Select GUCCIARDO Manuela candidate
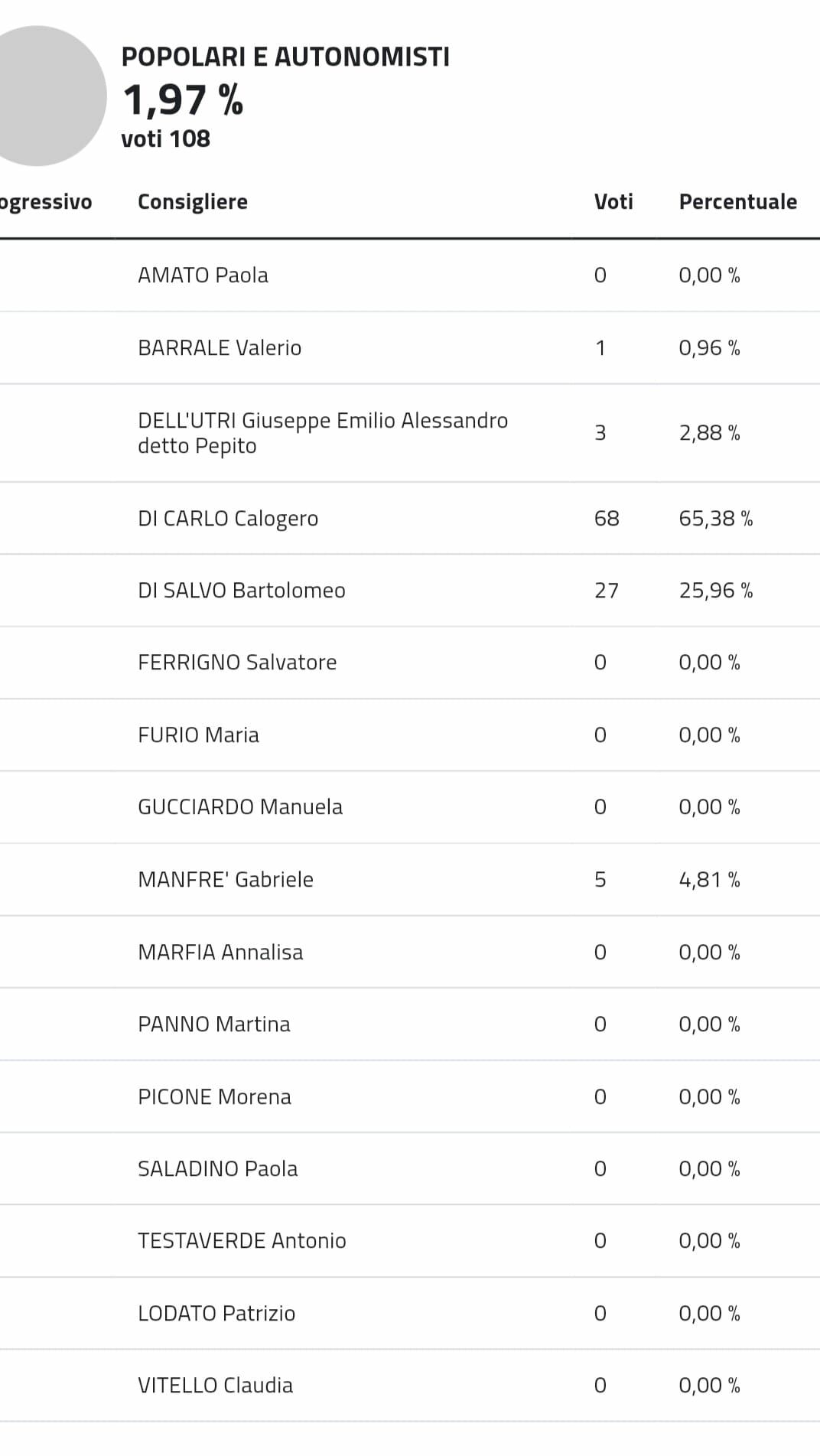This screenshot has height=1456, width=820. (240, 807)
